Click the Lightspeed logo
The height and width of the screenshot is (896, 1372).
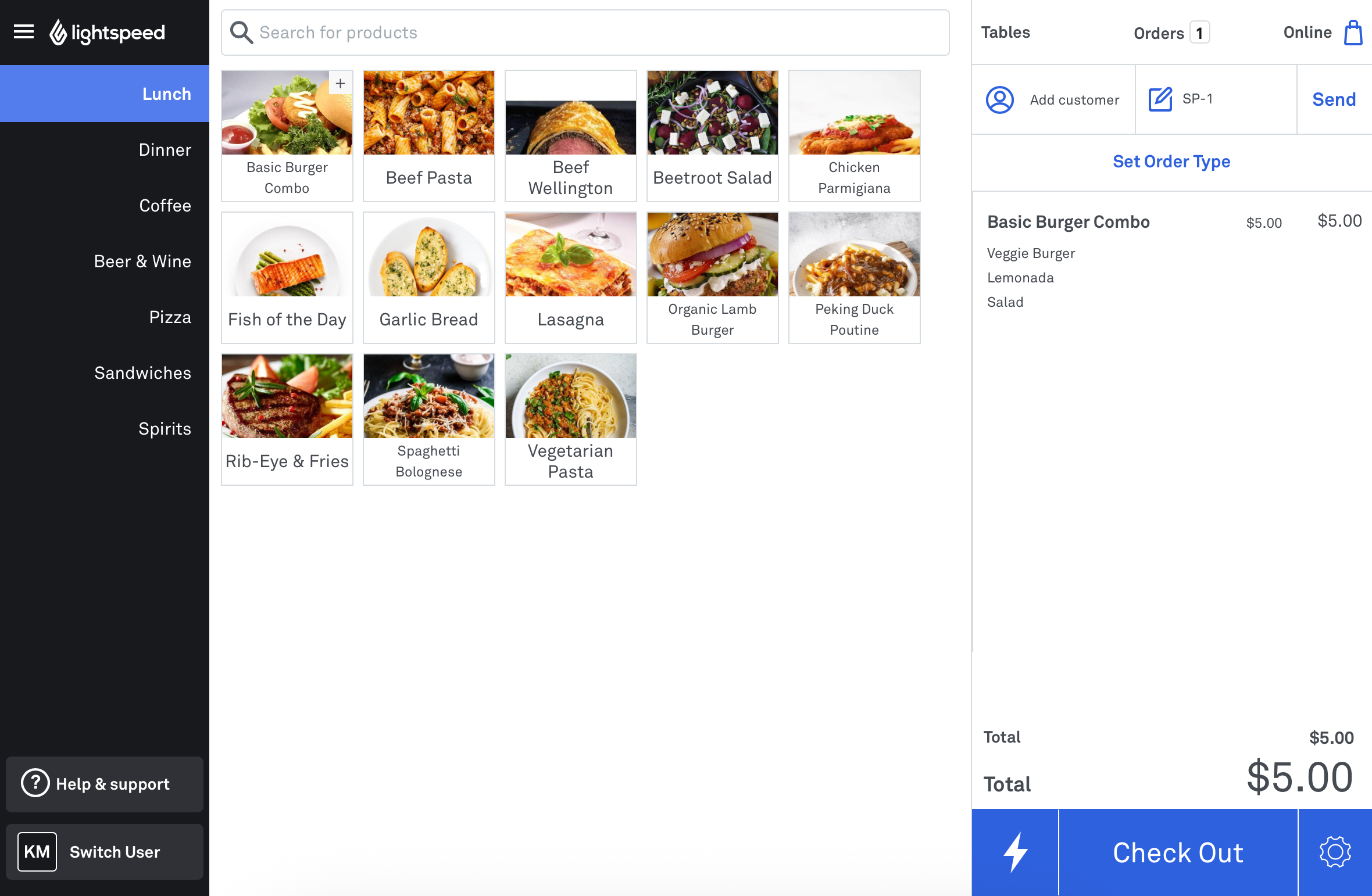click(x=107, y=33)
